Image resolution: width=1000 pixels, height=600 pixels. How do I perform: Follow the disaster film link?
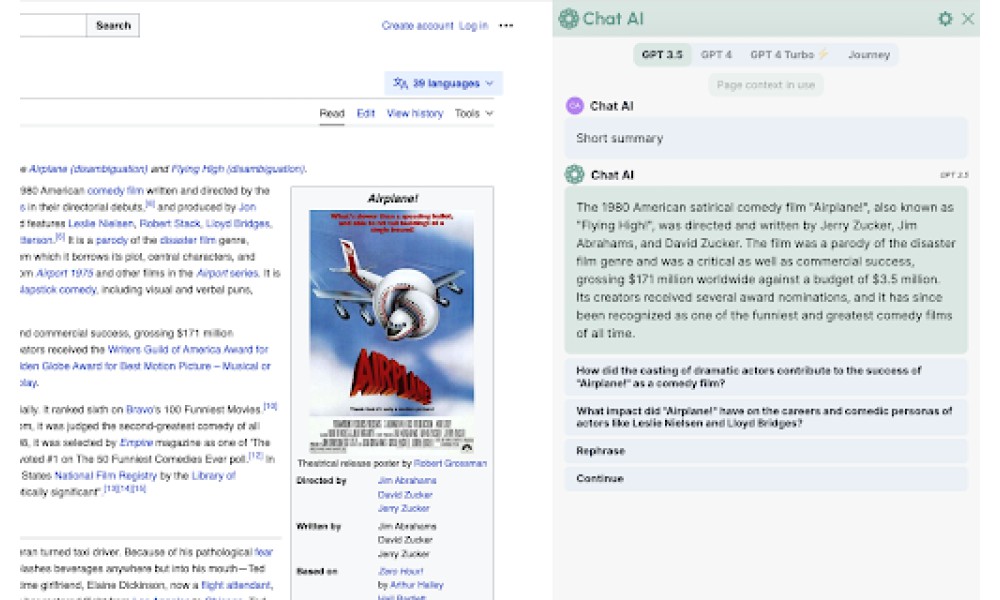(188, 240)
